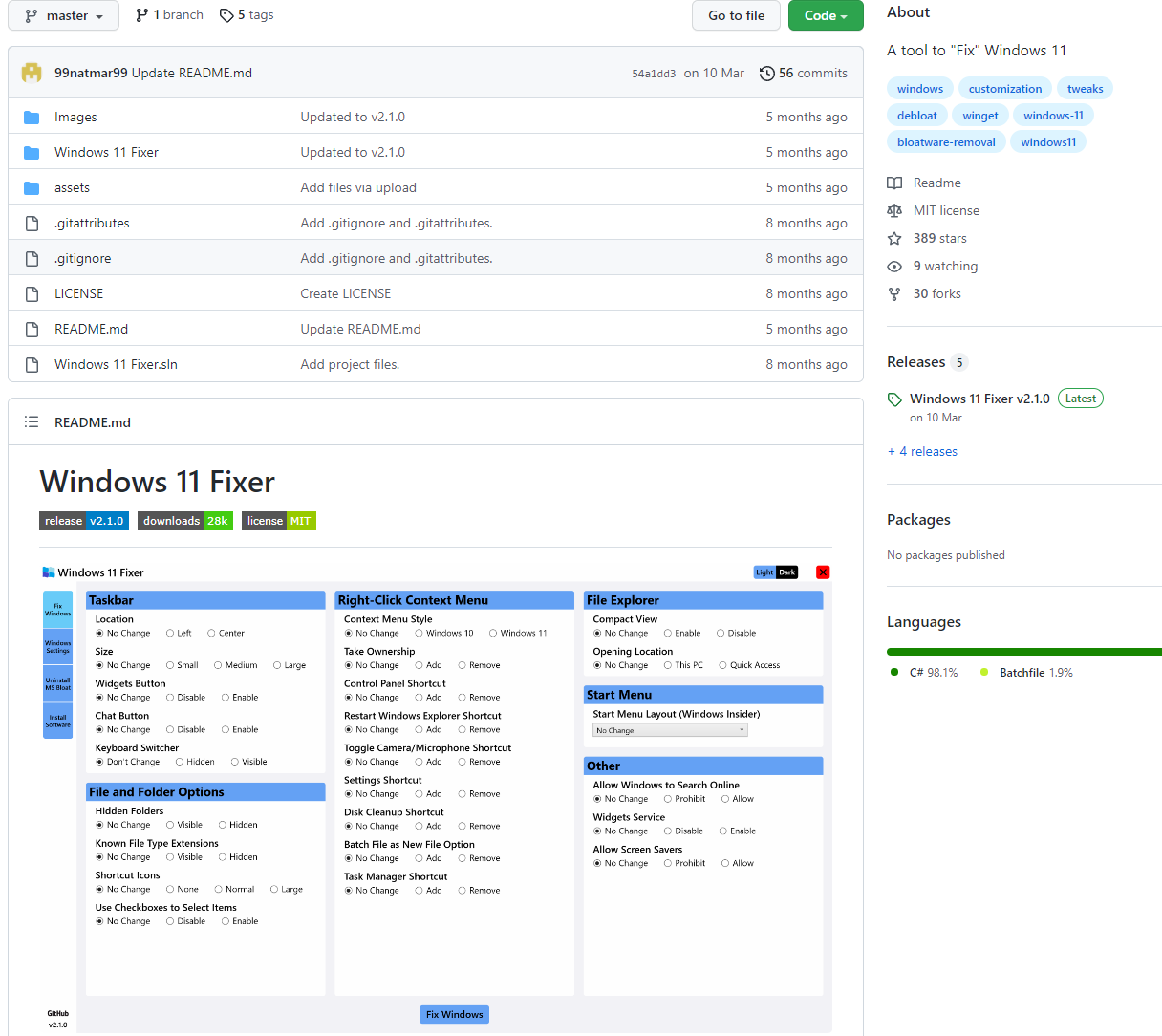Click the tag icon beside 5 tags
The width and height of the screenshot is (1162, 1036).
(x=226, y=15)
